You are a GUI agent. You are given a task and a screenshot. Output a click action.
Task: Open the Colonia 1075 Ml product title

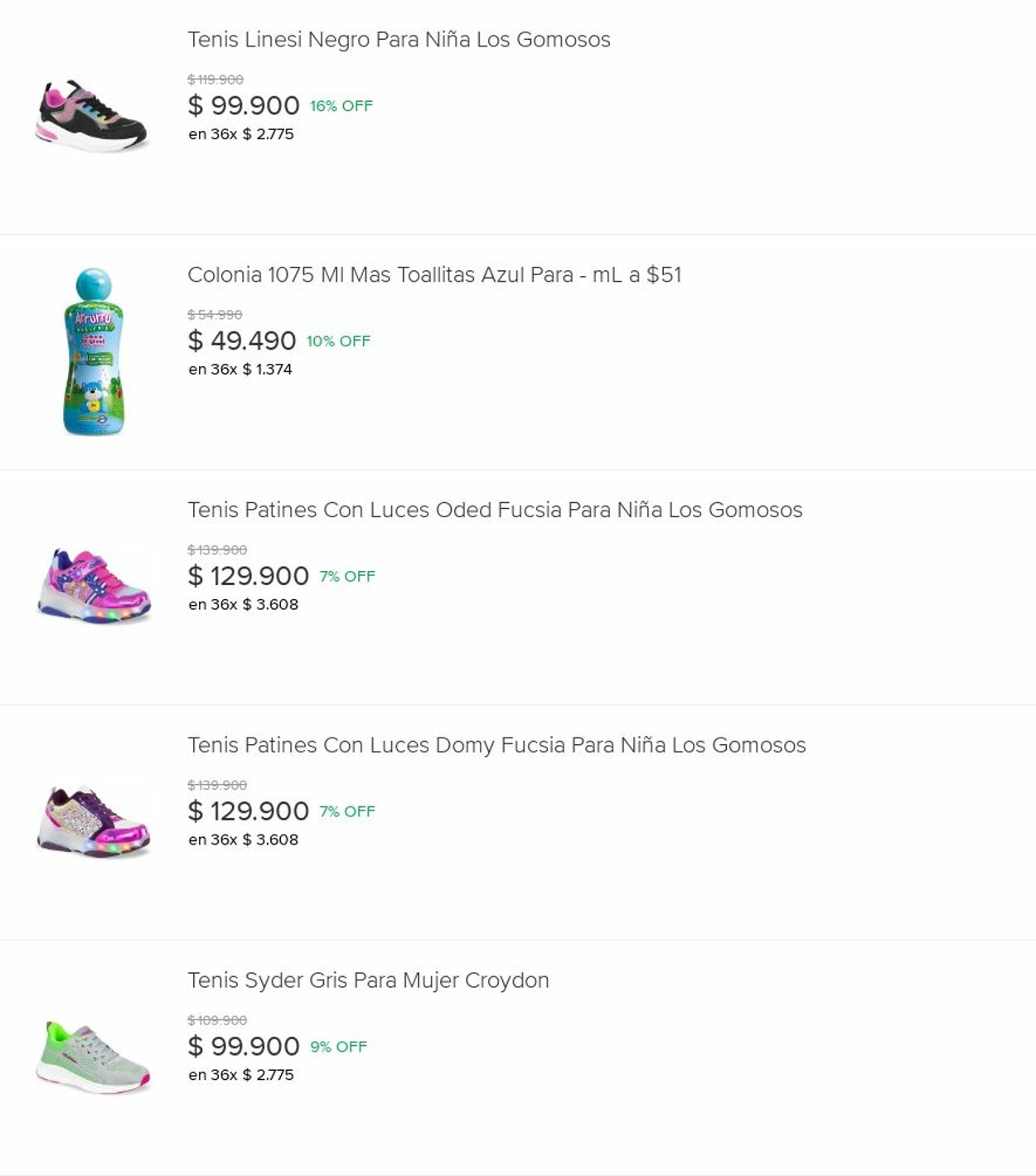pos(434,275)
